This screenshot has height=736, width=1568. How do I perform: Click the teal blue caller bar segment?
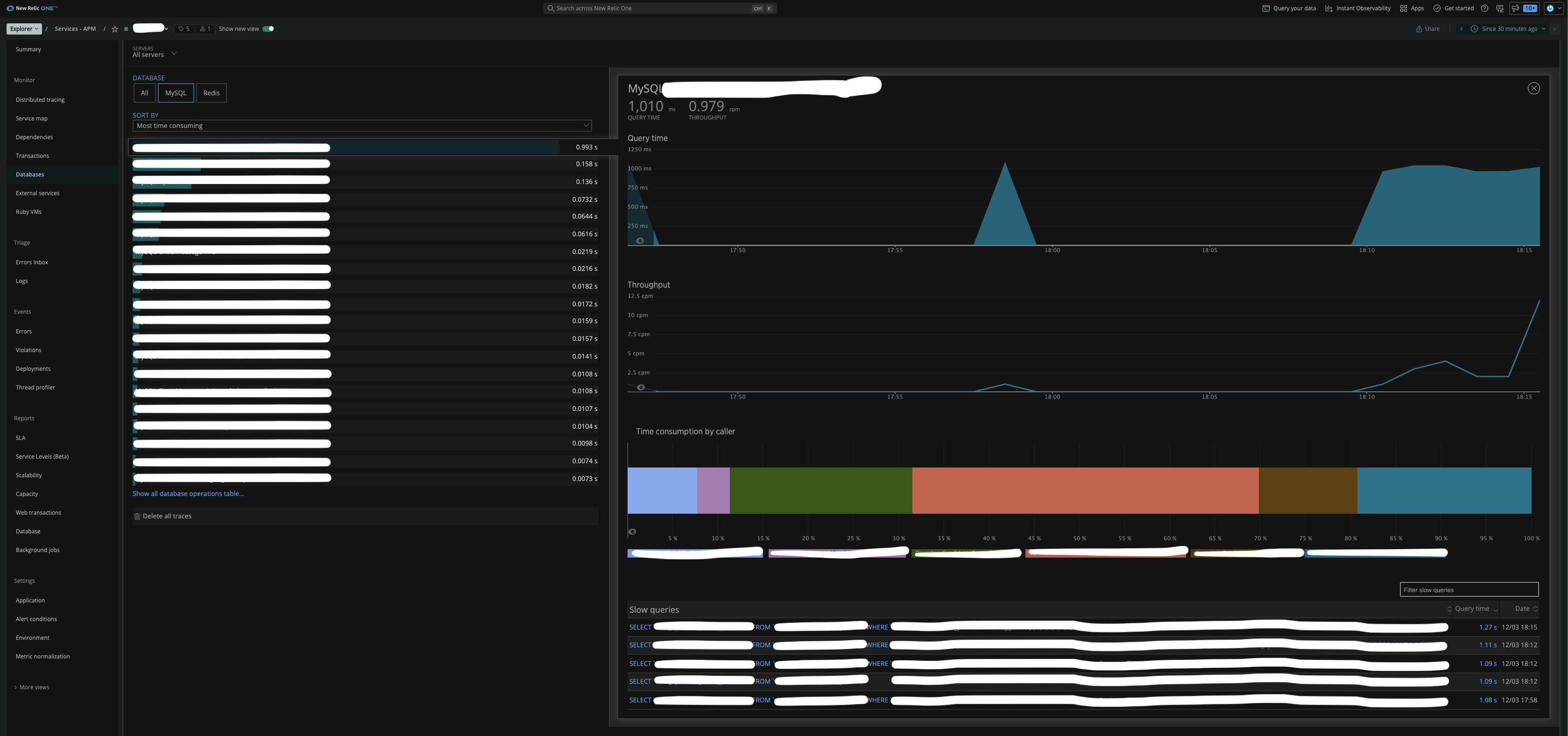[1444, 491]
